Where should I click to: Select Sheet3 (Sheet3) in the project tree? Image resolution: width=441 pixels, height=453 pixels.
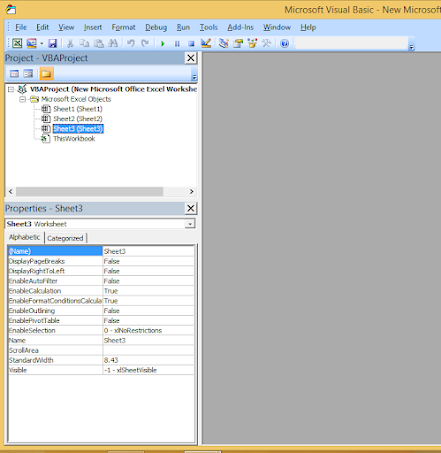pyautogui.click(x=78, y=129)
